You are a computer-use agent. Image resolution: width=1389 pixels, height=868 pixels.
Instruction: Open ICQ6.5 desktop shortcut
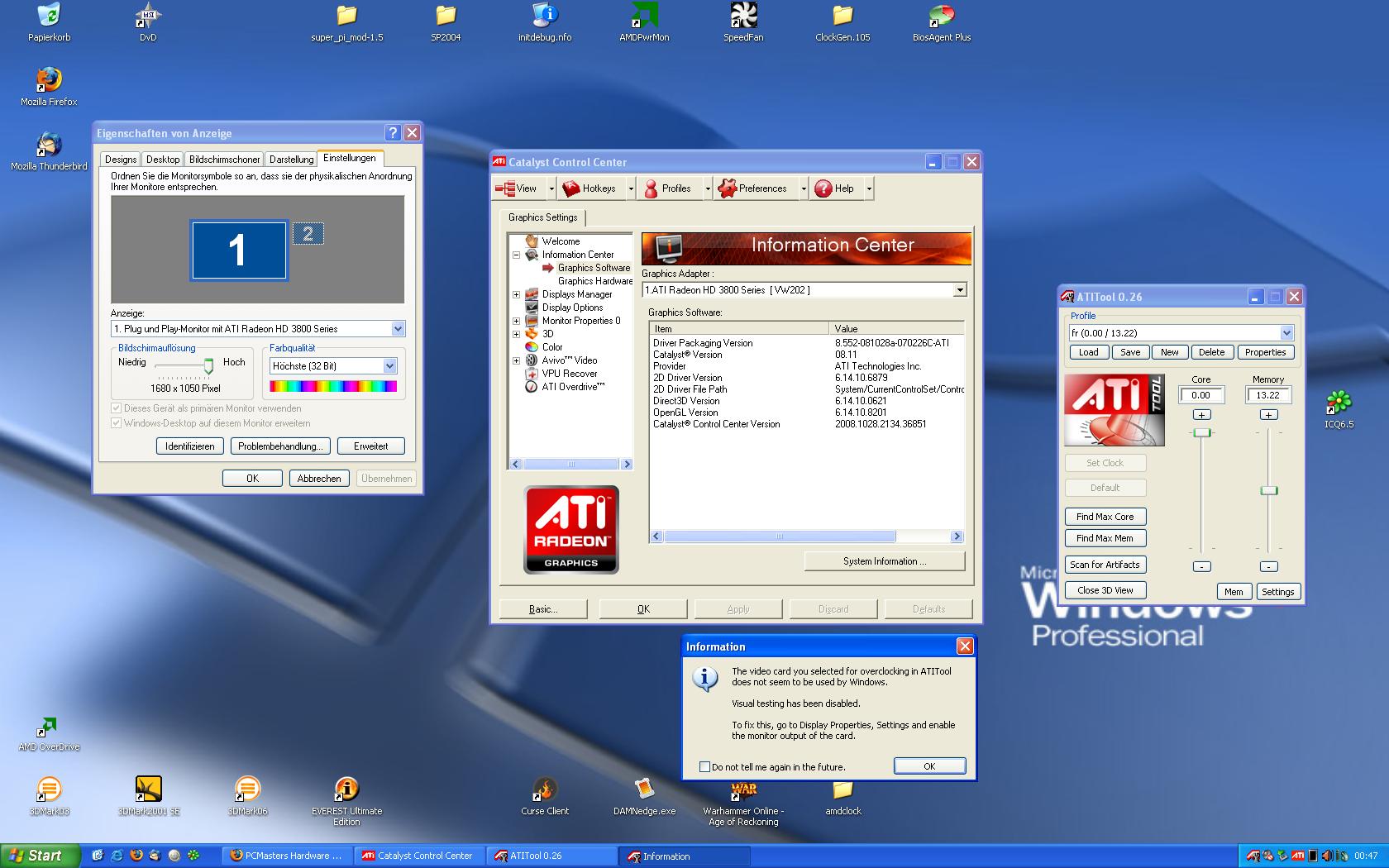(1339, 409)
